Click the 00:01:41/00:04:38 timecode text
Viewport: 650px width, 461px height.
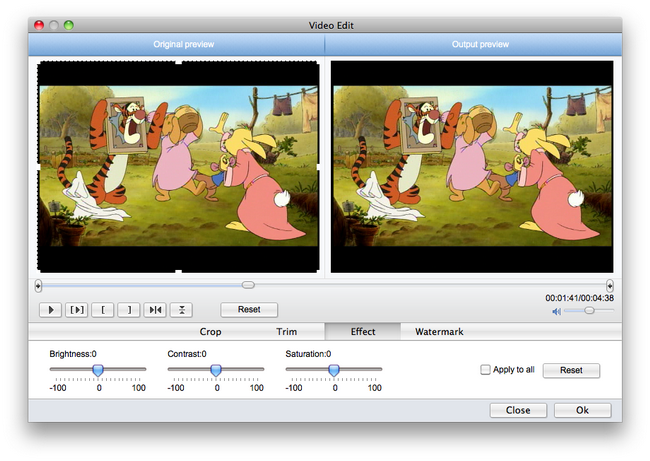coord(580,298)
